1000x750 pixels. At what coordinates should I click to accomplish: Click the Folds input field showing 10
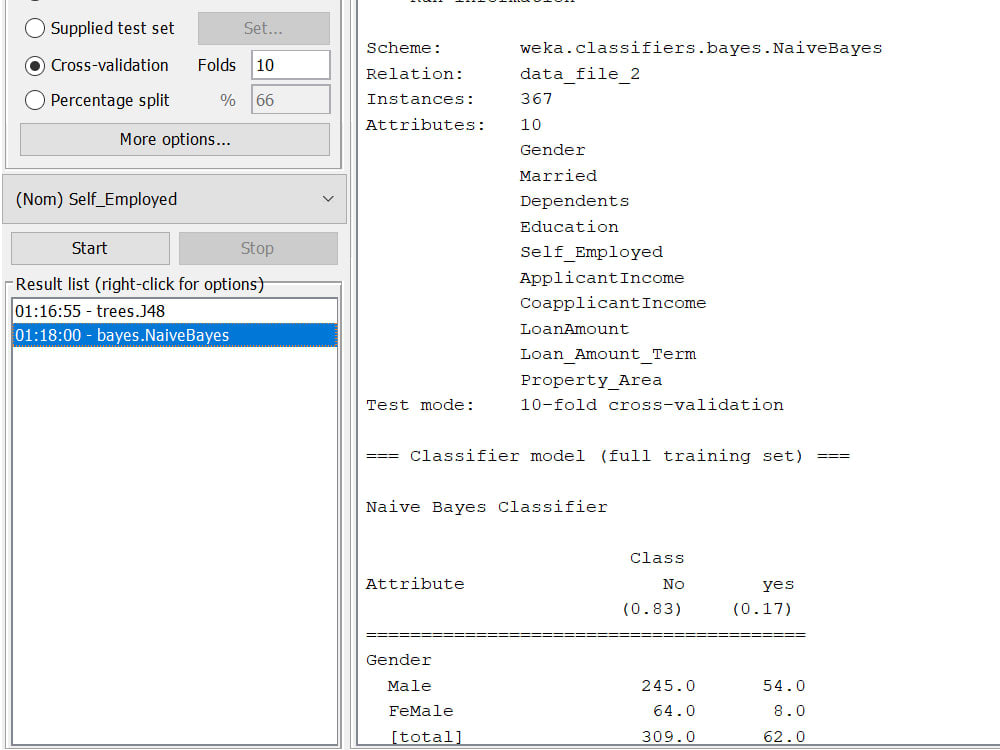[x=290, y=65]
